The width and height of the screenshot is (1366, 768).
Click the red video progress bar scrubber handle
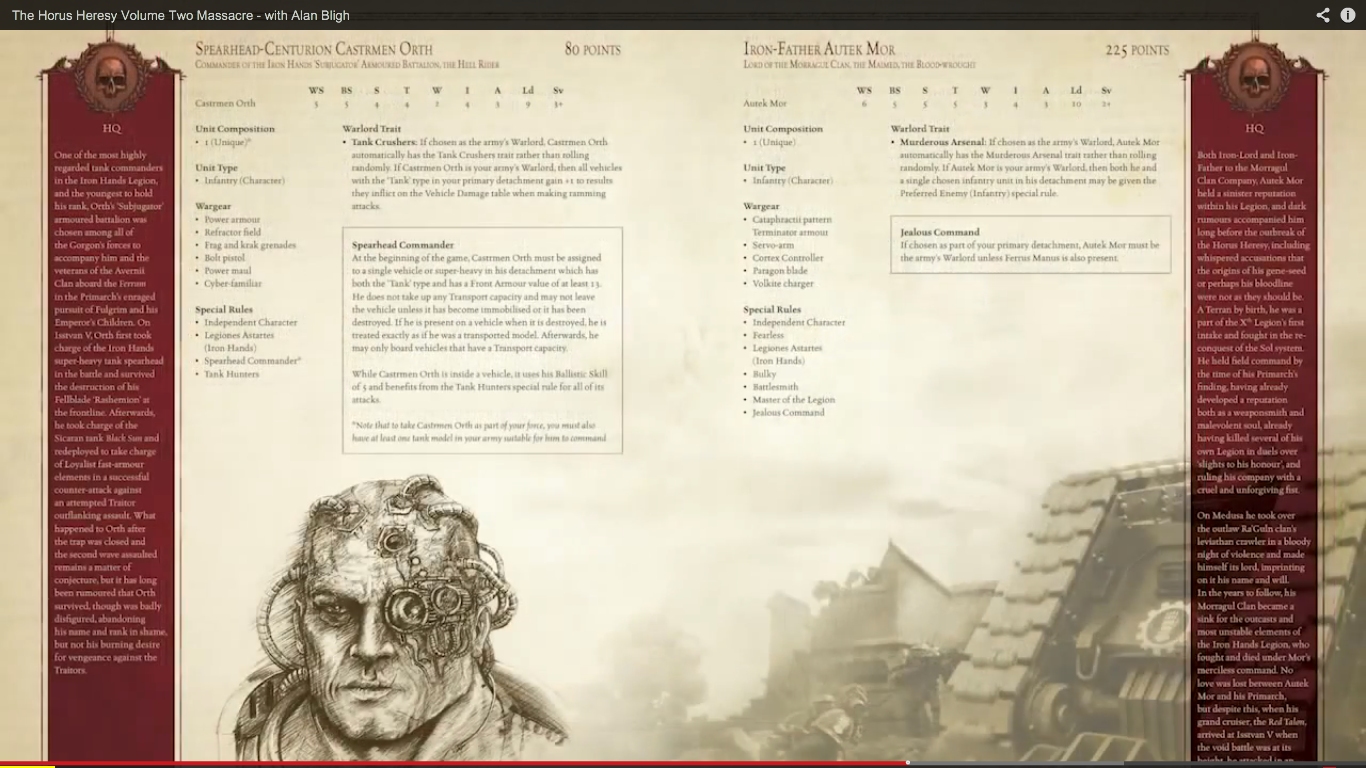[908, 763]
